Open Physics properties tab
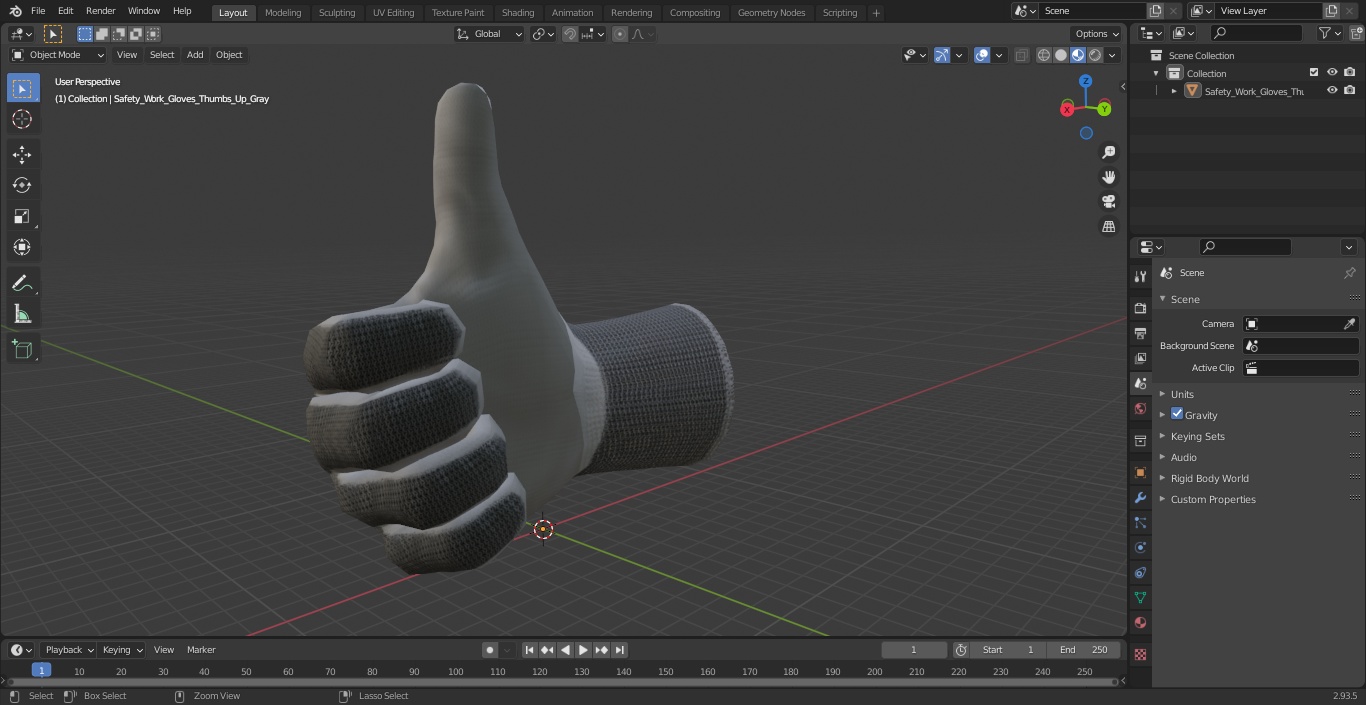 click(1140, 547)
